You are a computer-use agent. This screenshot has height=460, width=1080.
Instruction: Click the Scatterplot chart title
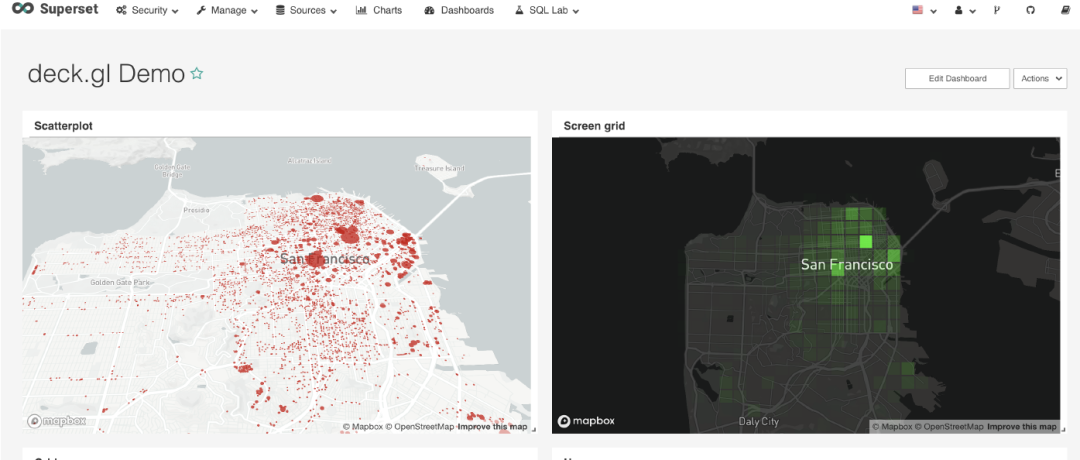[63, 126]
